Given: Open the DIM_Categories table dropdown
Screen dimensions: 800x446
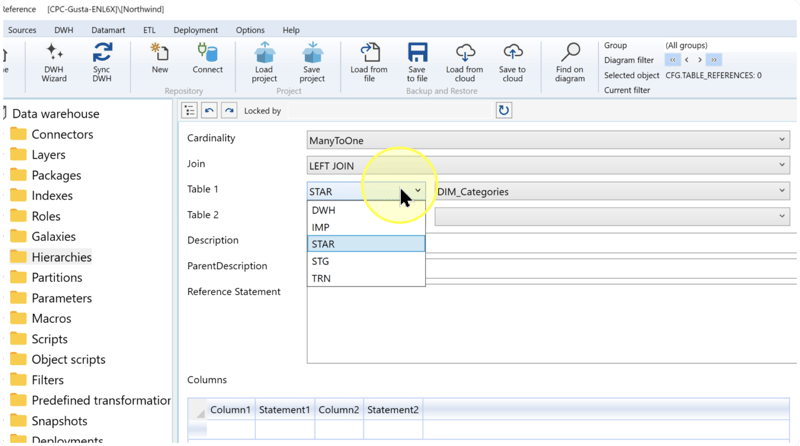Looking at the screenshot, I should (x=612, y=191).
